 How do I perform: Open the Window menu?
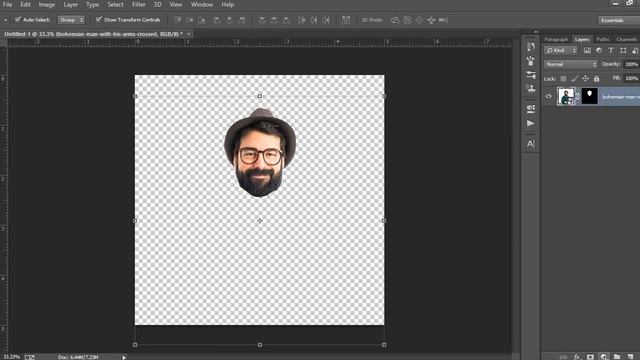point(202,4)
